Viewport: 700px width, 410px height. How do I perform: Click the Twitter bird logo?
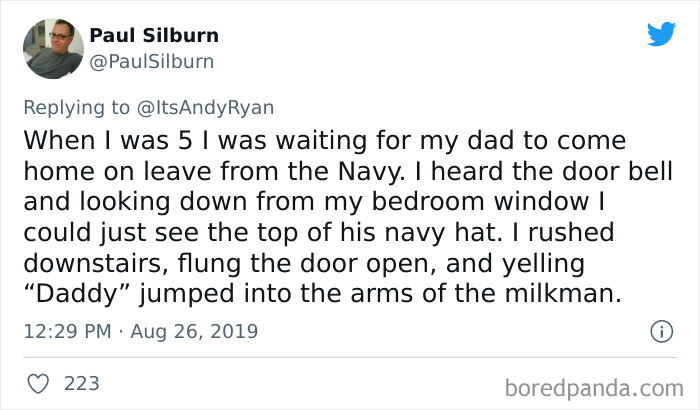pyautogui.click(x=661, y=34)
